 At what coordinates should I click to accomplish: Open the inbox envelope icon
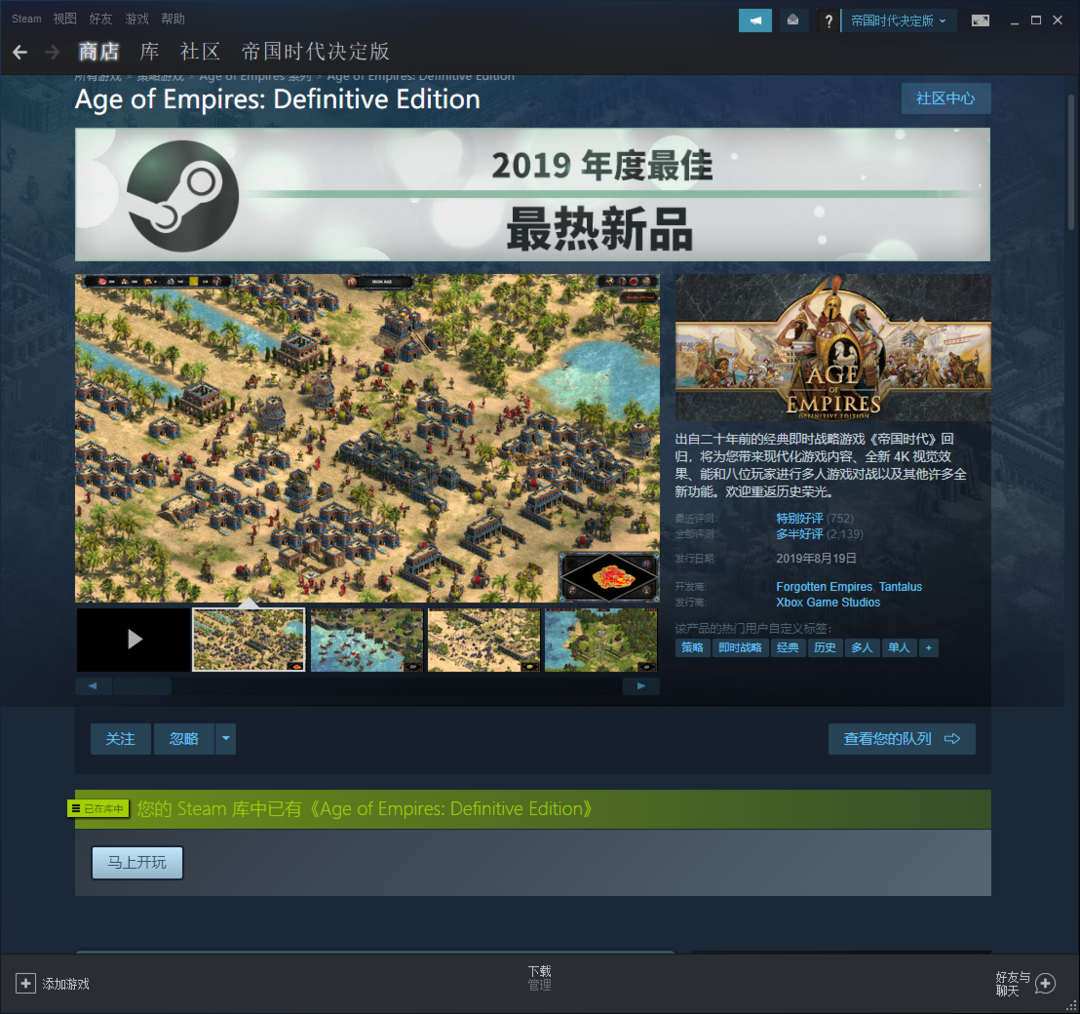pos(794,20)
